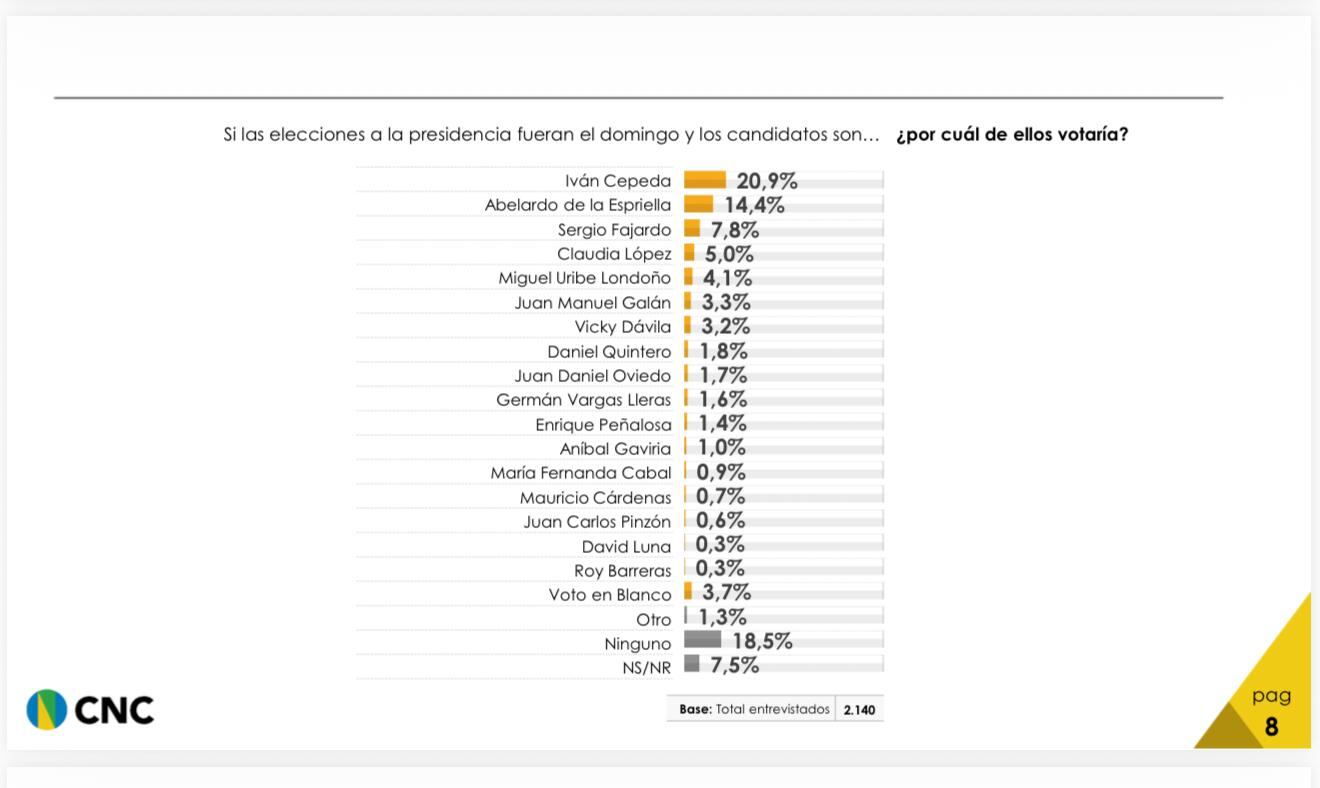Screen dimensions: 1320x788
Task: Click the Voto en Blanco label
Action: (x=610, y=595)
